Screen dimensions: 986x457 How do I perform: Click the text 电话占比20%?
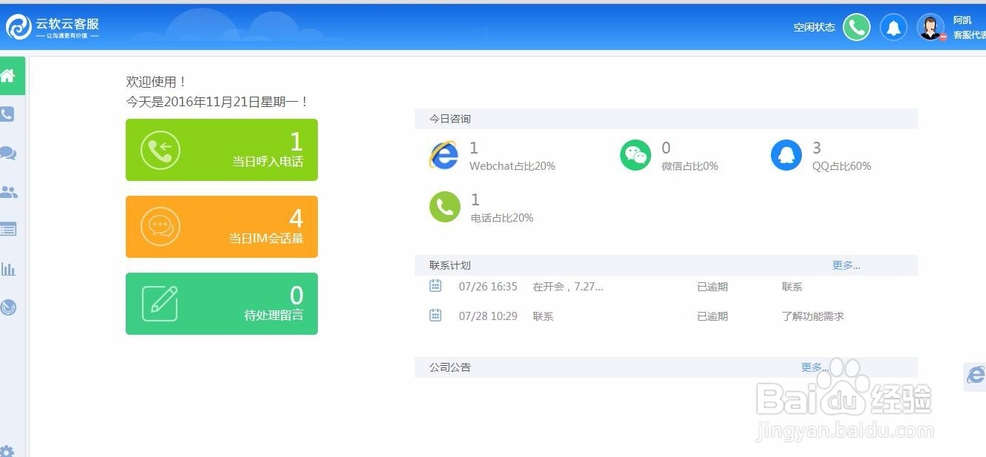tap(502, 218)
